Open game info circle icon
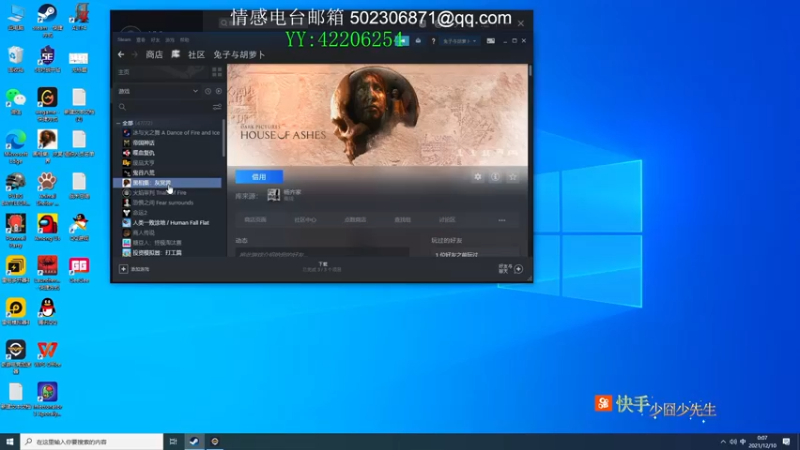 click(495, 177)
